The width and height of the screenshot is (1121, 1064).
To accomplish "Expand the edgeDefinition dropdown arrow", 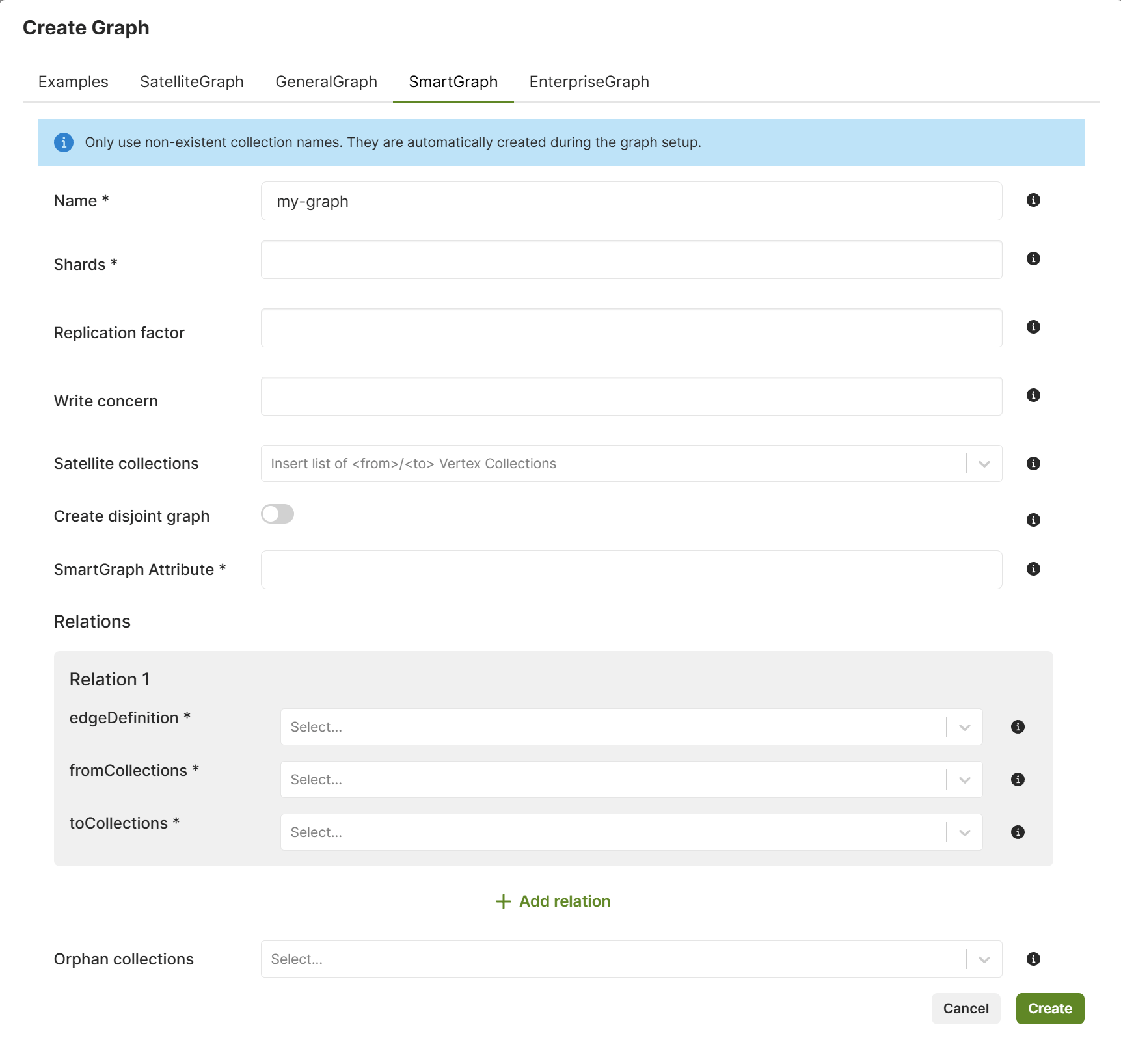I will [x=965, y=727].
